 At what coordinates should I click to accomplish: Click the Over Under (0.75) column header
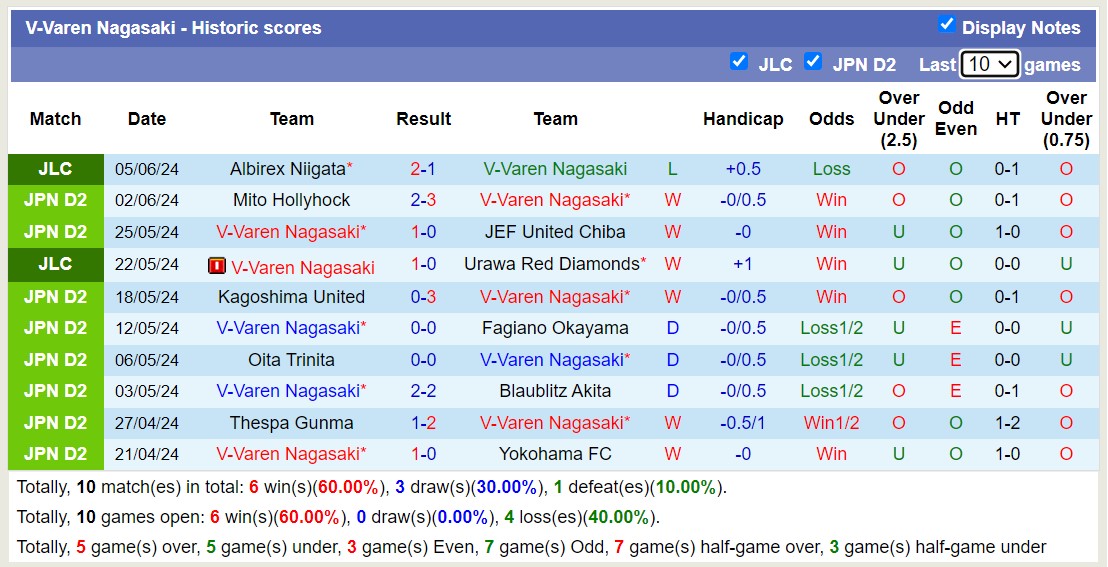(x=1066, y=119)
